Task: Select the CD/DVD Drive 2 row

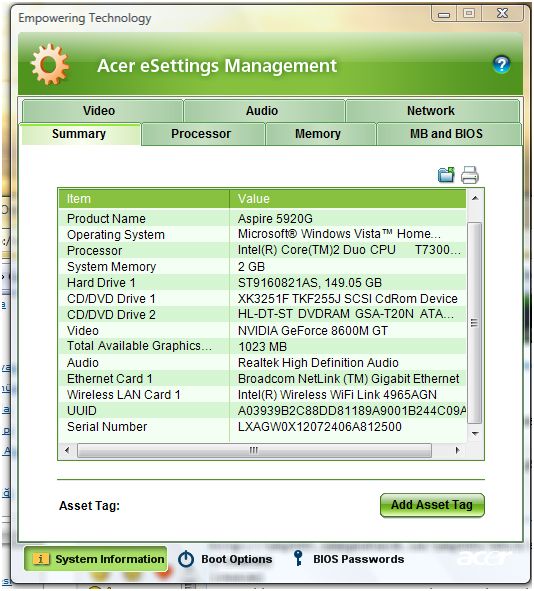Action: point(262,314)
